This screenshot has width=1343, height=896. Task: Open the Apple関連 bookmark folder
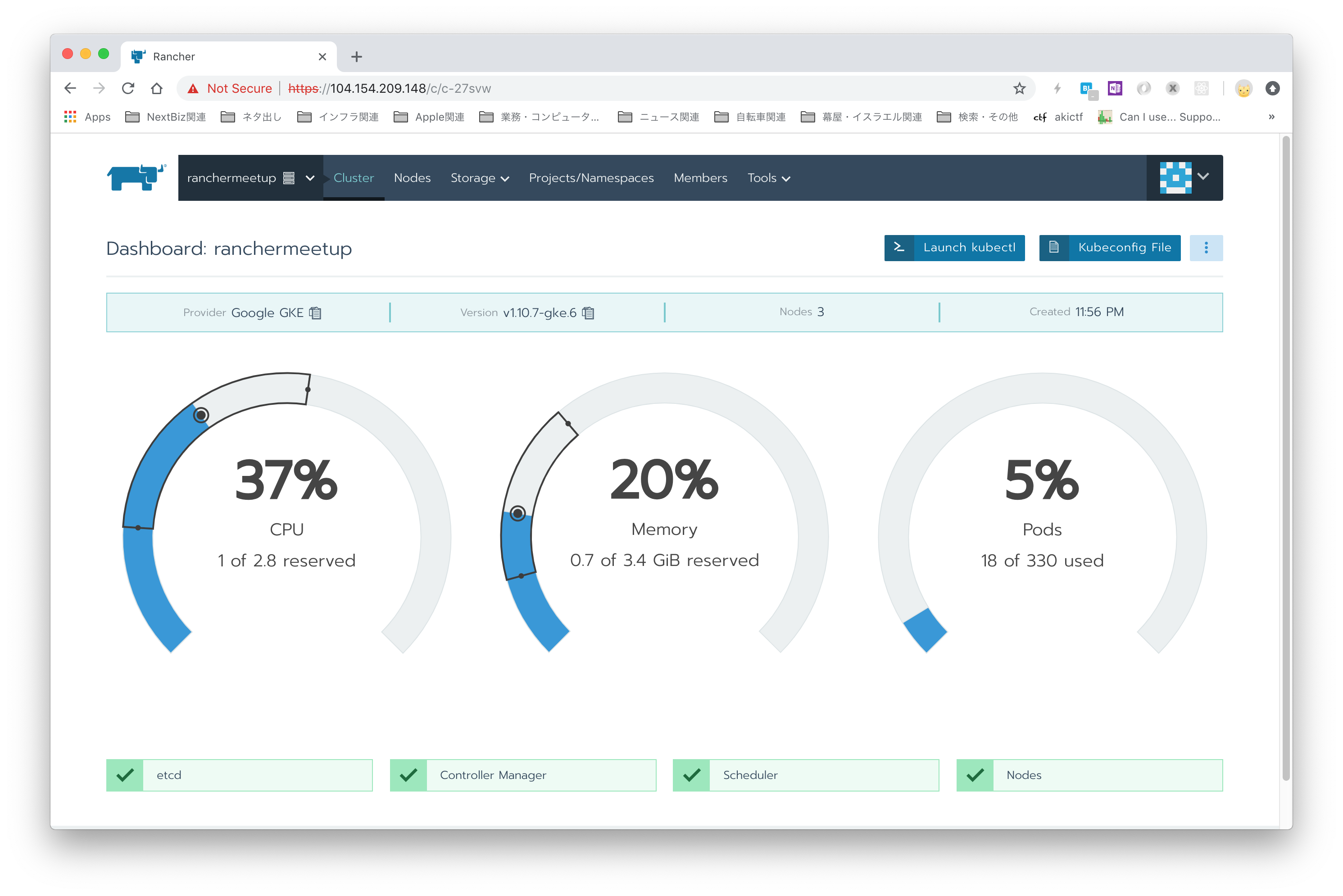429,117
